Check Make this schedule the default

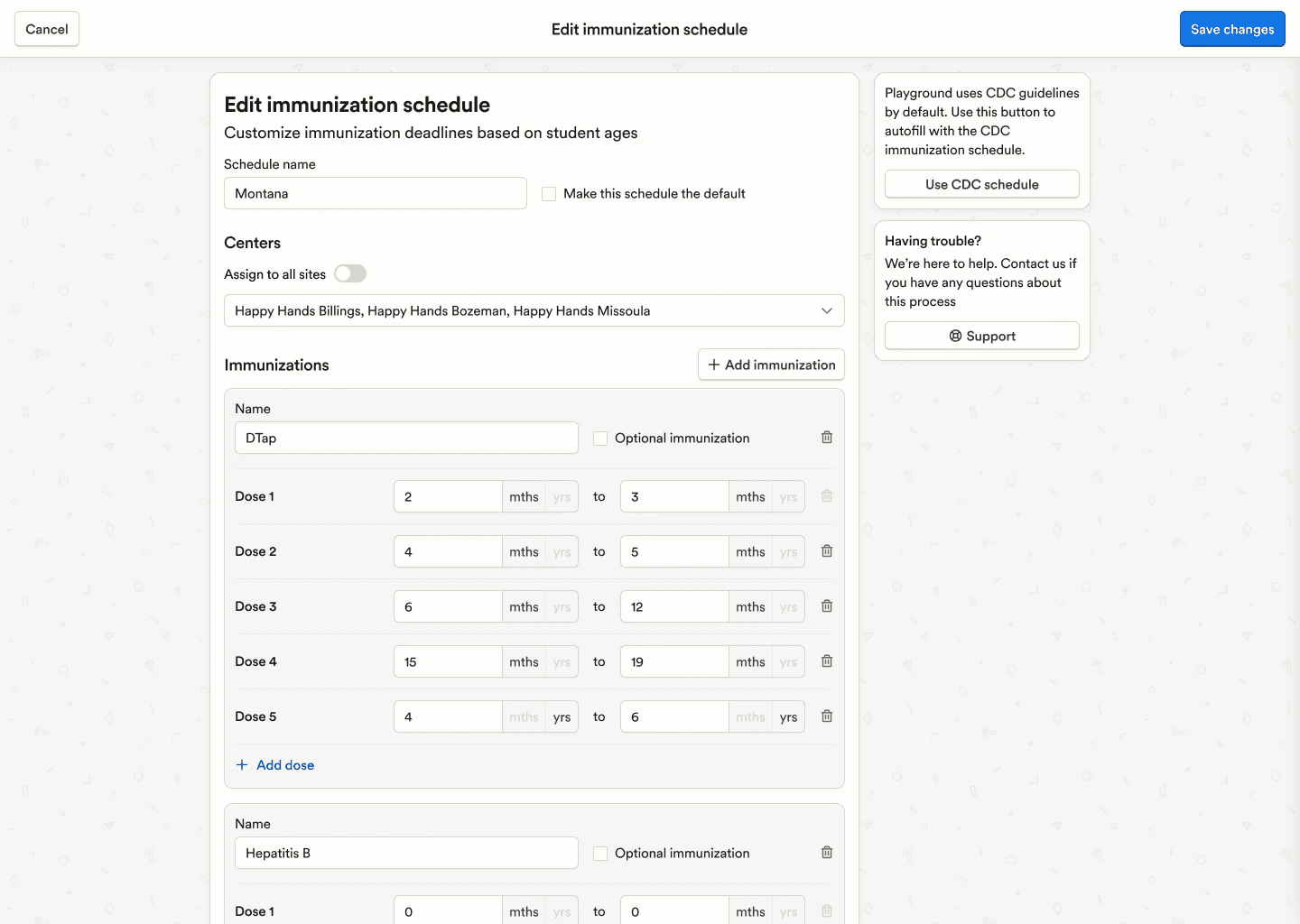[x=549, y=193]
